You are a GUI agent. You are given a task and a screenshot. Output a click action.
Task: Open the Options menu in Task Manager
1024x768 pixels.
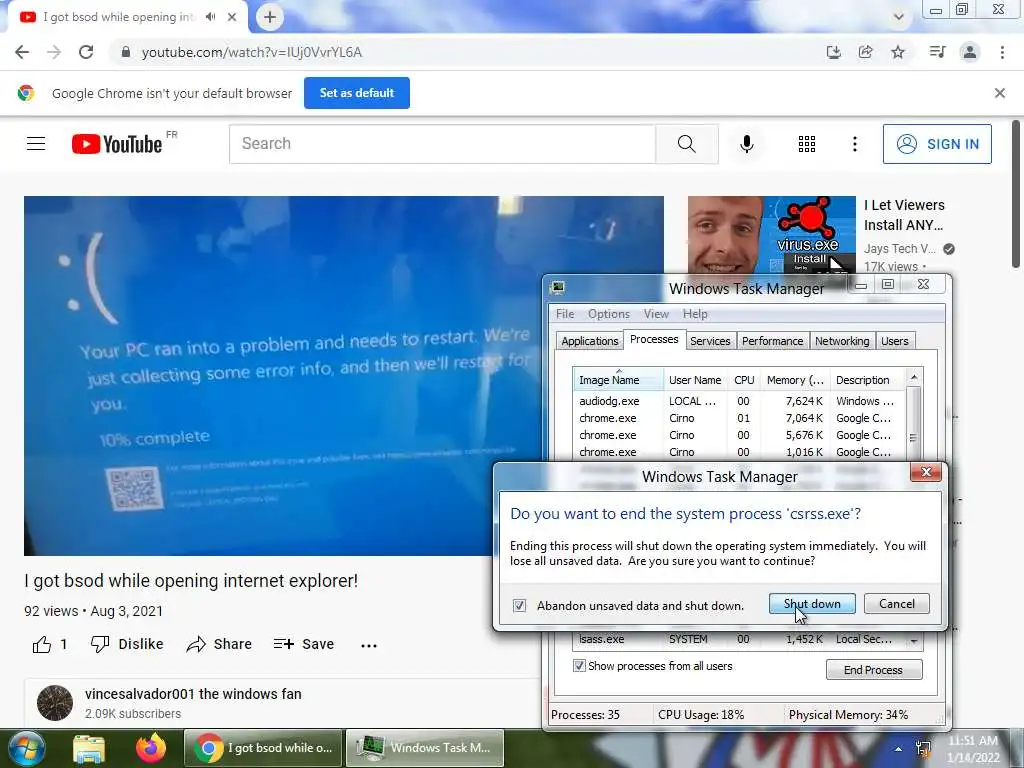609,314
